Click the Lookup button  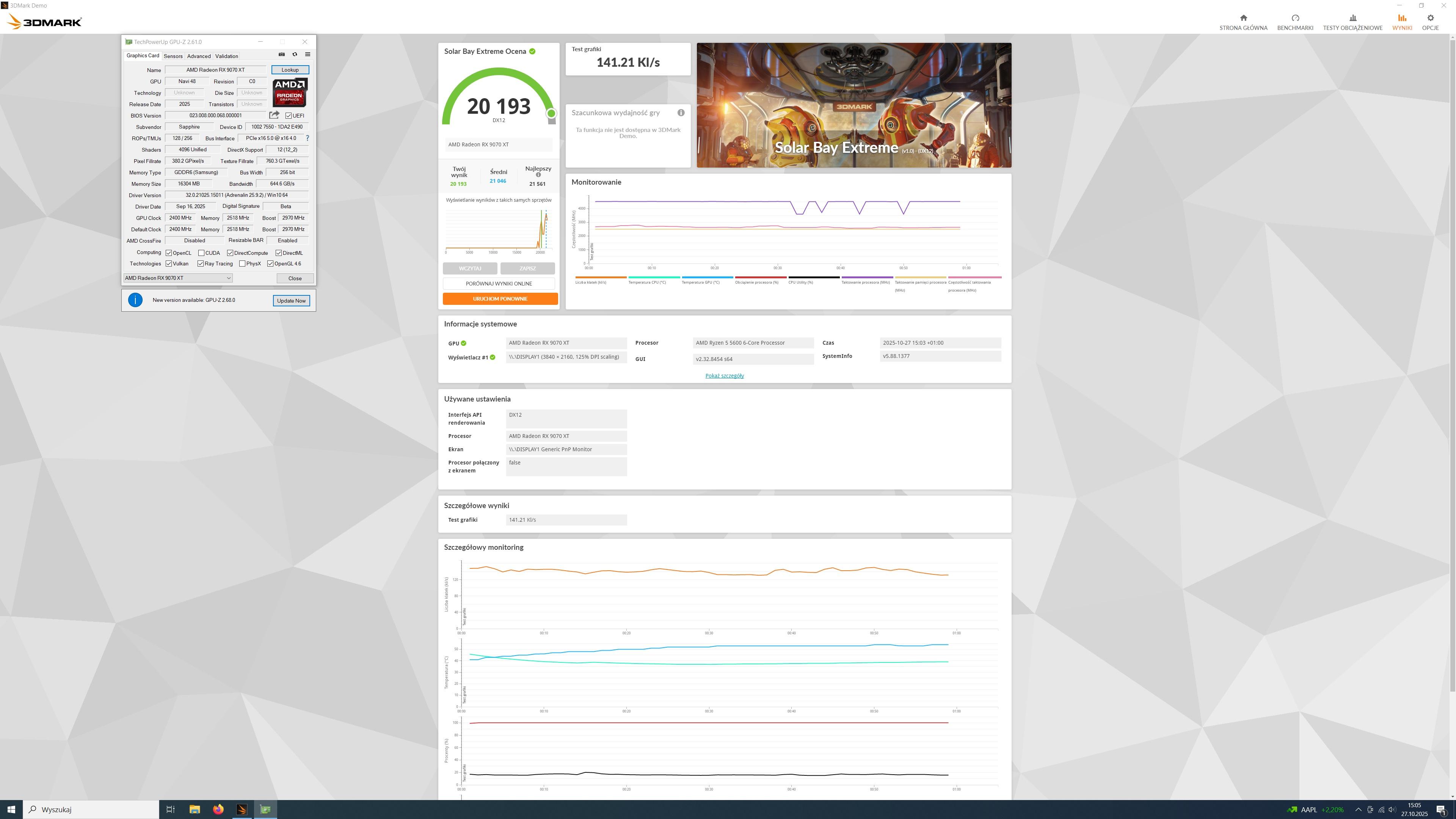click(x=290, y=70)
